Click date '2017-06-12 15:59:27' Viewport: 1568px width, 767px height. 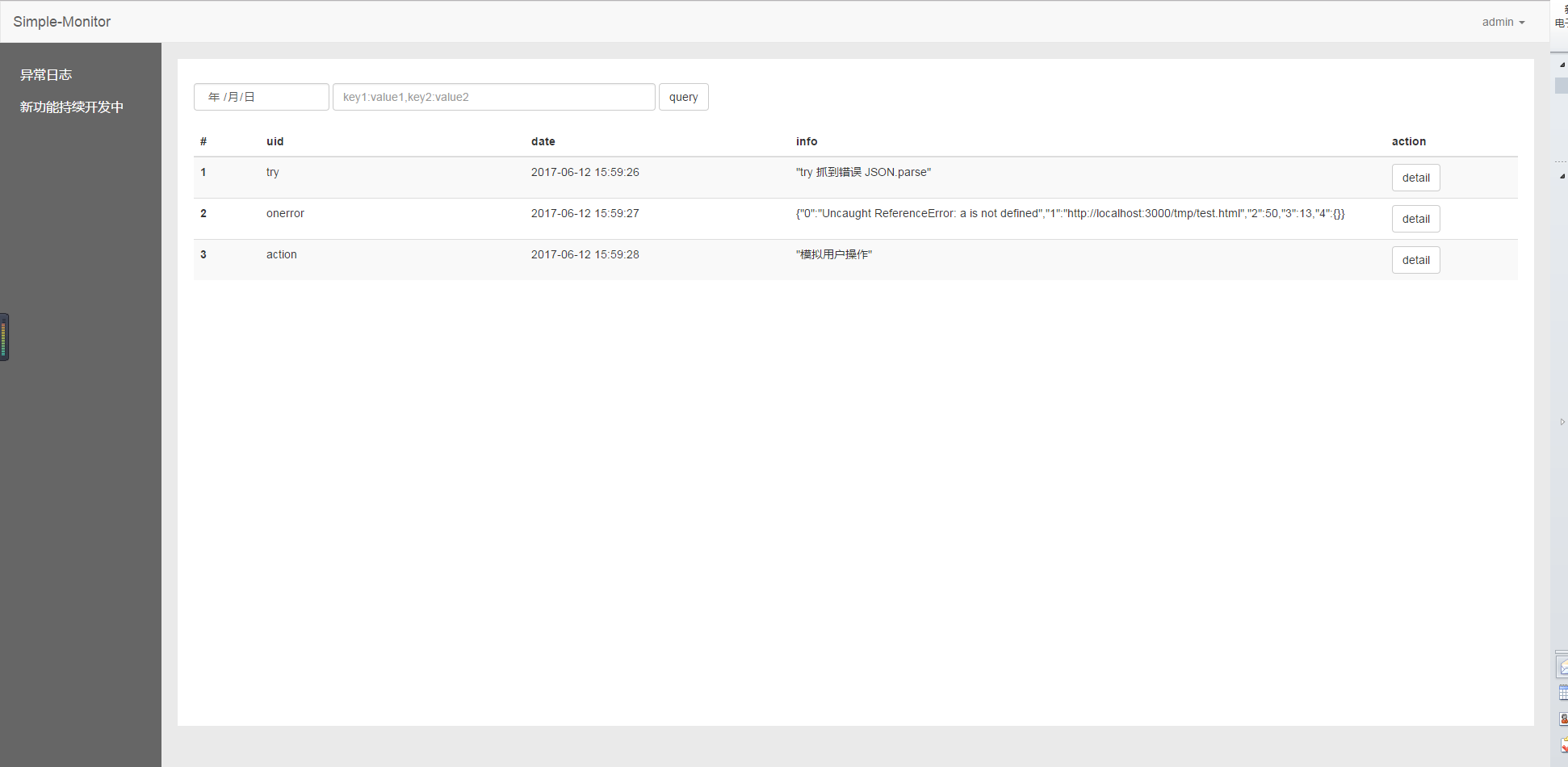click(x=585, y=213)
